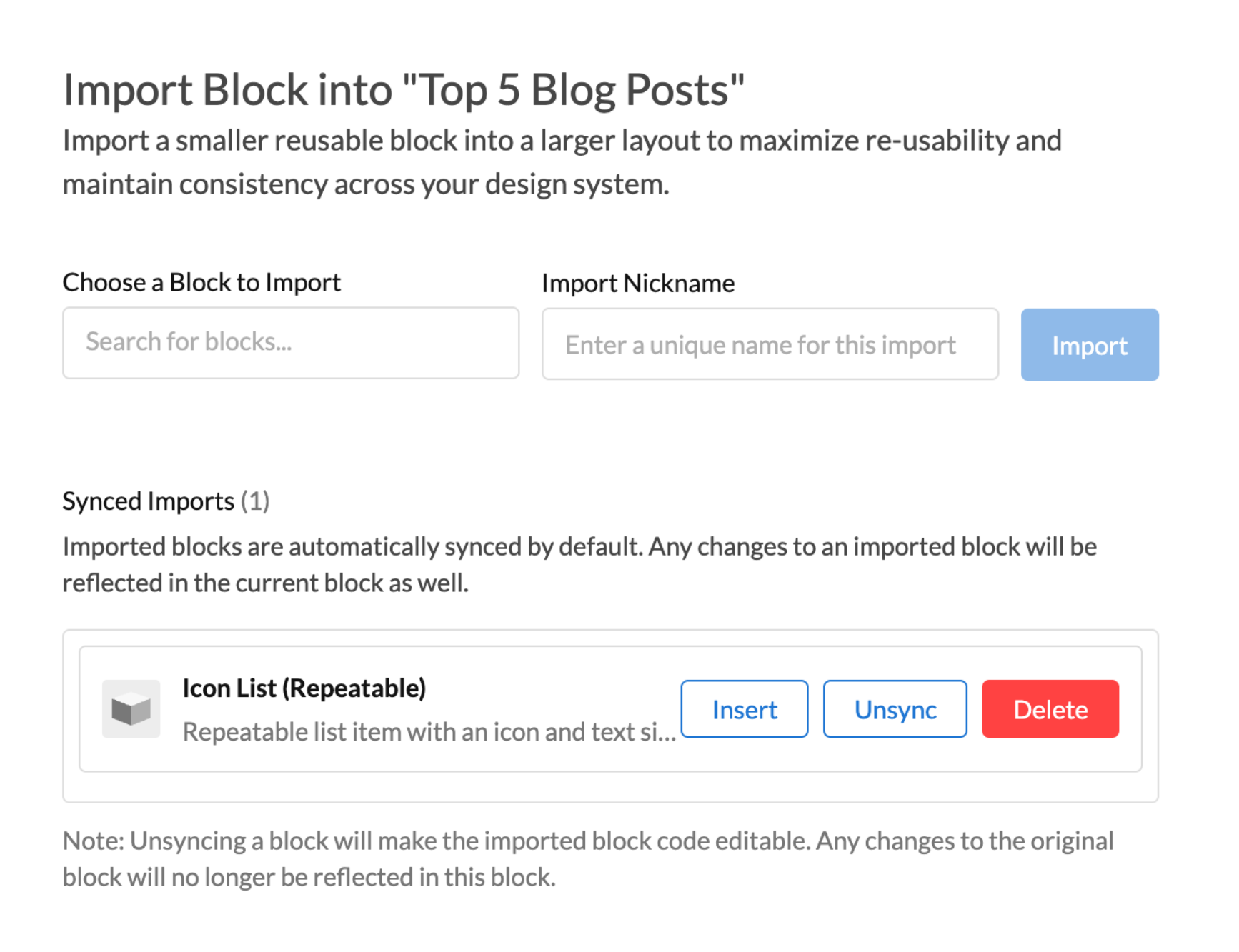Screen dimensions: 1239x952
Task: Select the "Icon List (Repeatable)" block title
Action: pos(304,688)
